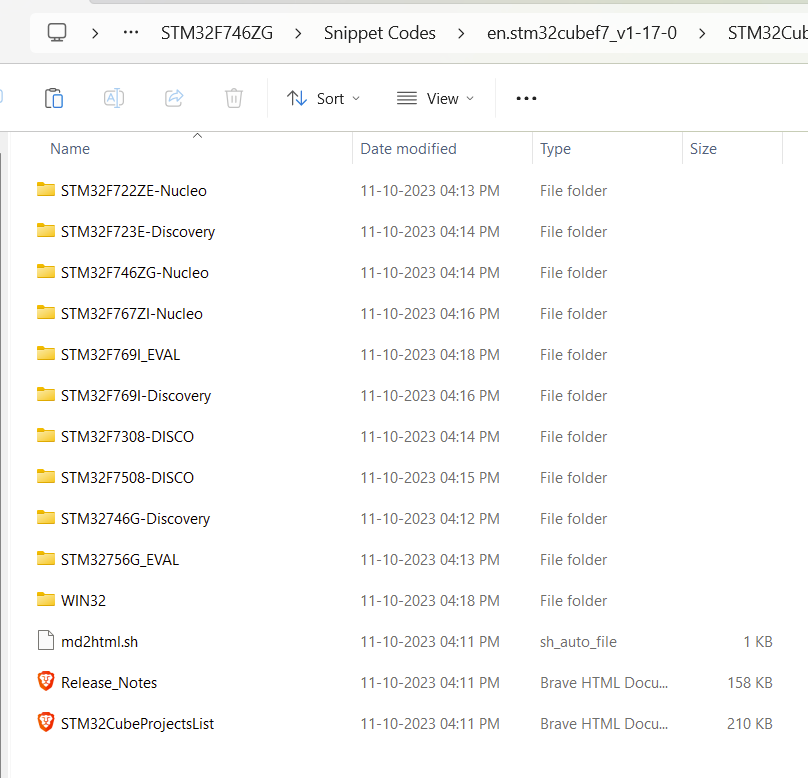
Task: Select the STM32F746ZG-Nucleo folder
Action: click(134, 273)
